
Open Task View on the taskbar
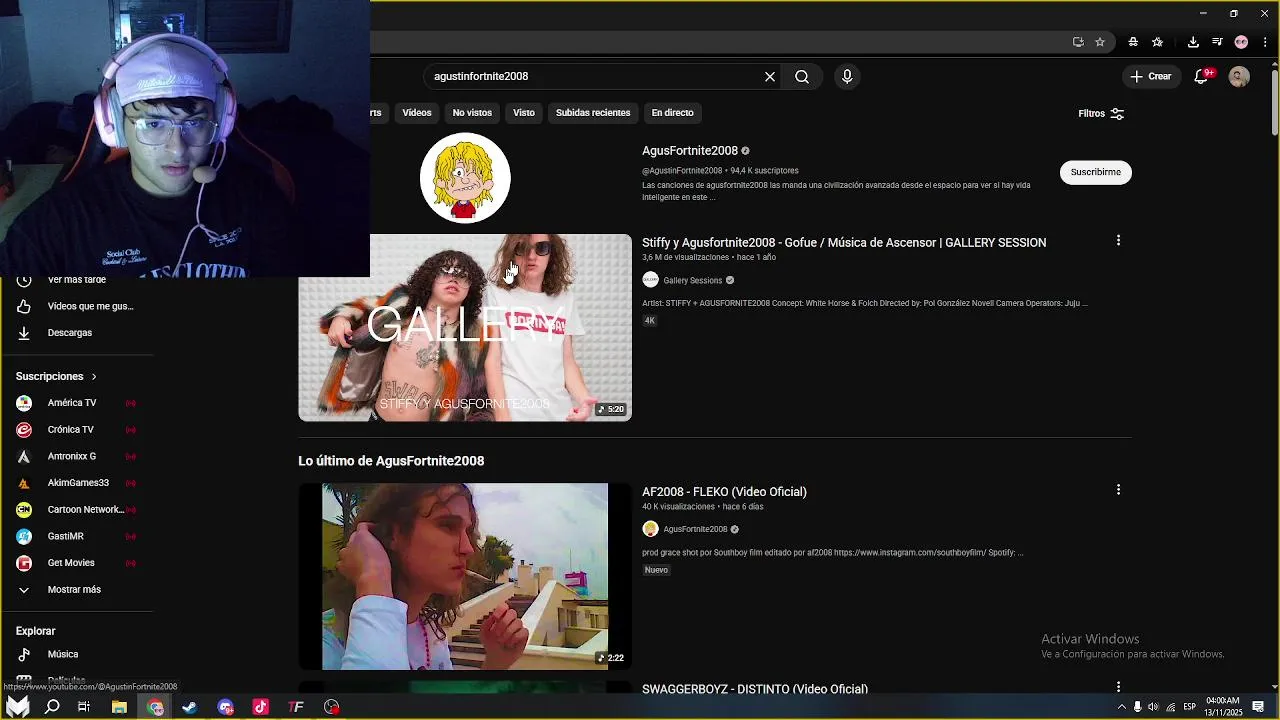84,707
